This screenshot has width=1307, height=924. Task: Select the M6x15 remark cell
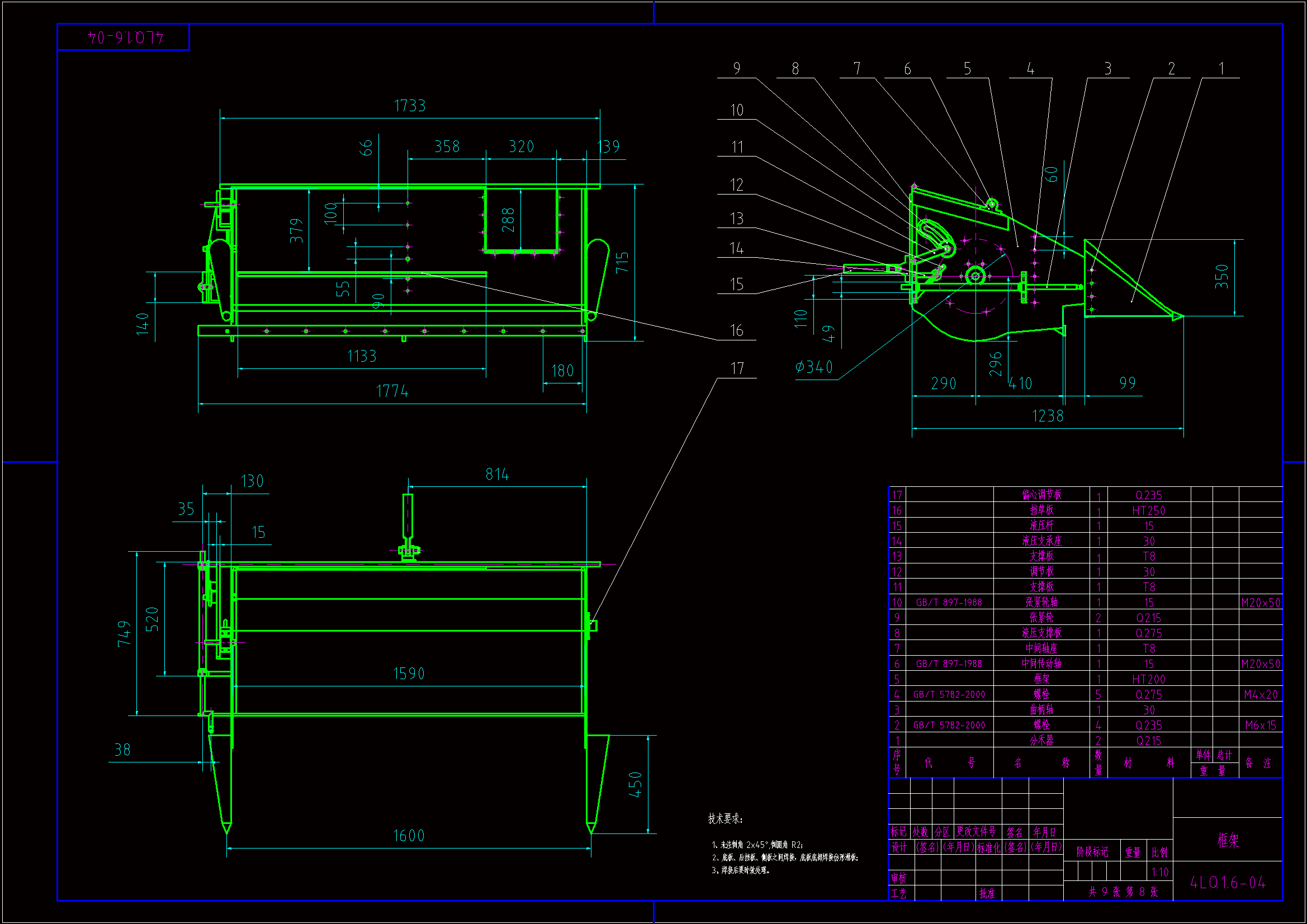pyautogui.click(x=1260, y=726)
